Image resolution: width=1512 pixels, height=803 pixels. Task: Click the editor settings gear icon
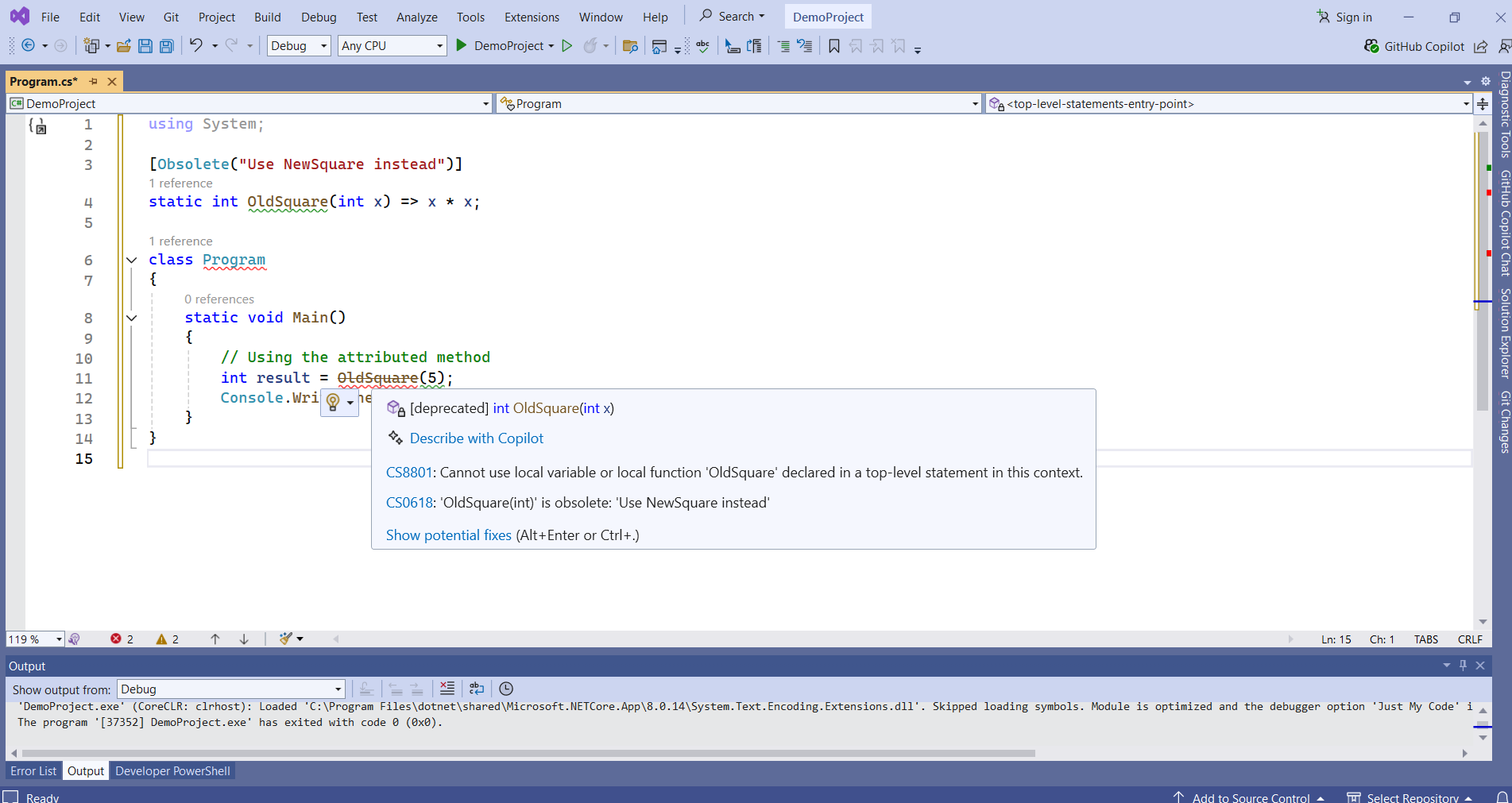pyautogui.click(x=1485, y=81)
